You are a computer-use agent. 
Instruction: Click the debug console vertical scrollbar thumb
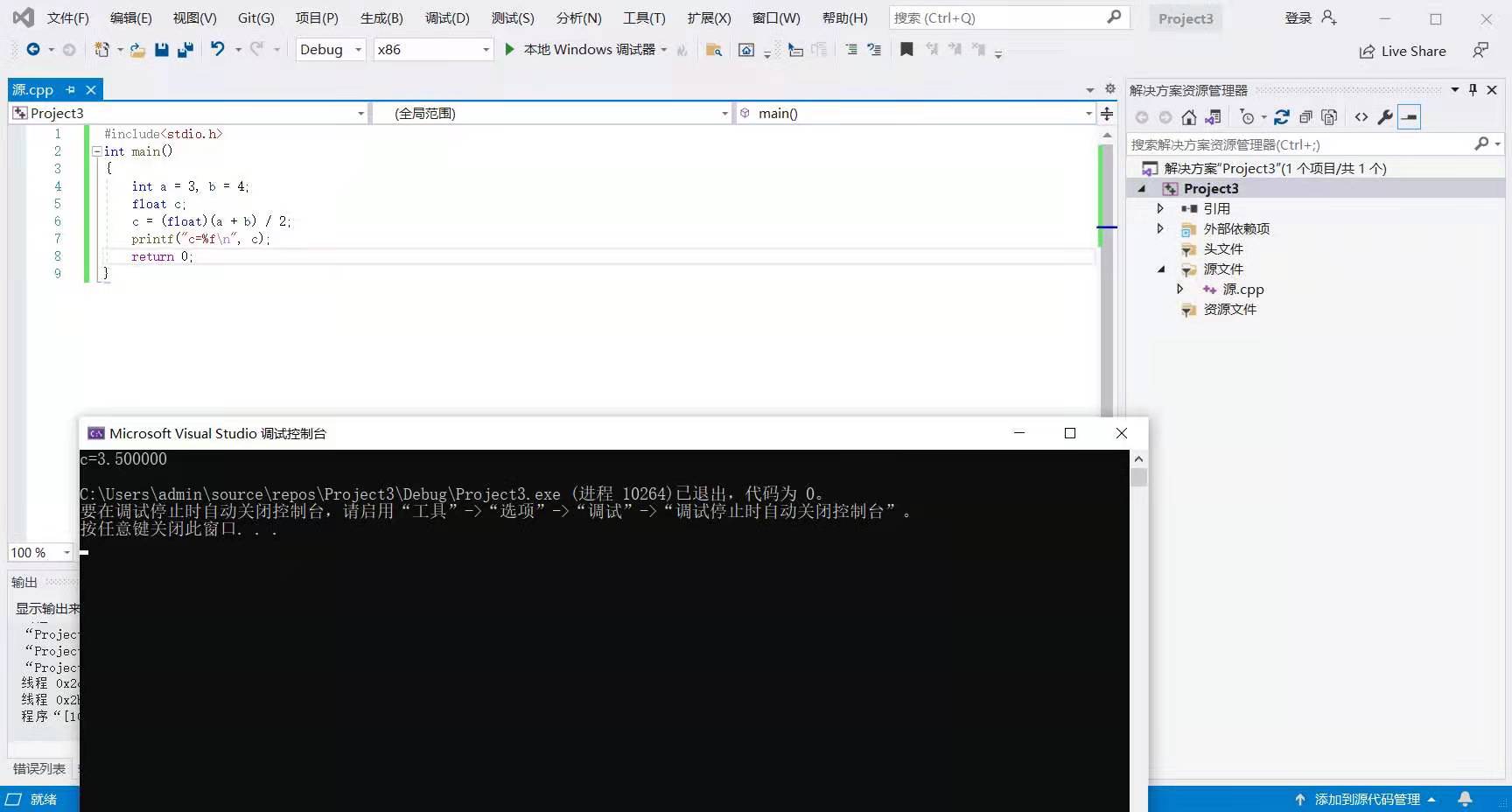1138,478
